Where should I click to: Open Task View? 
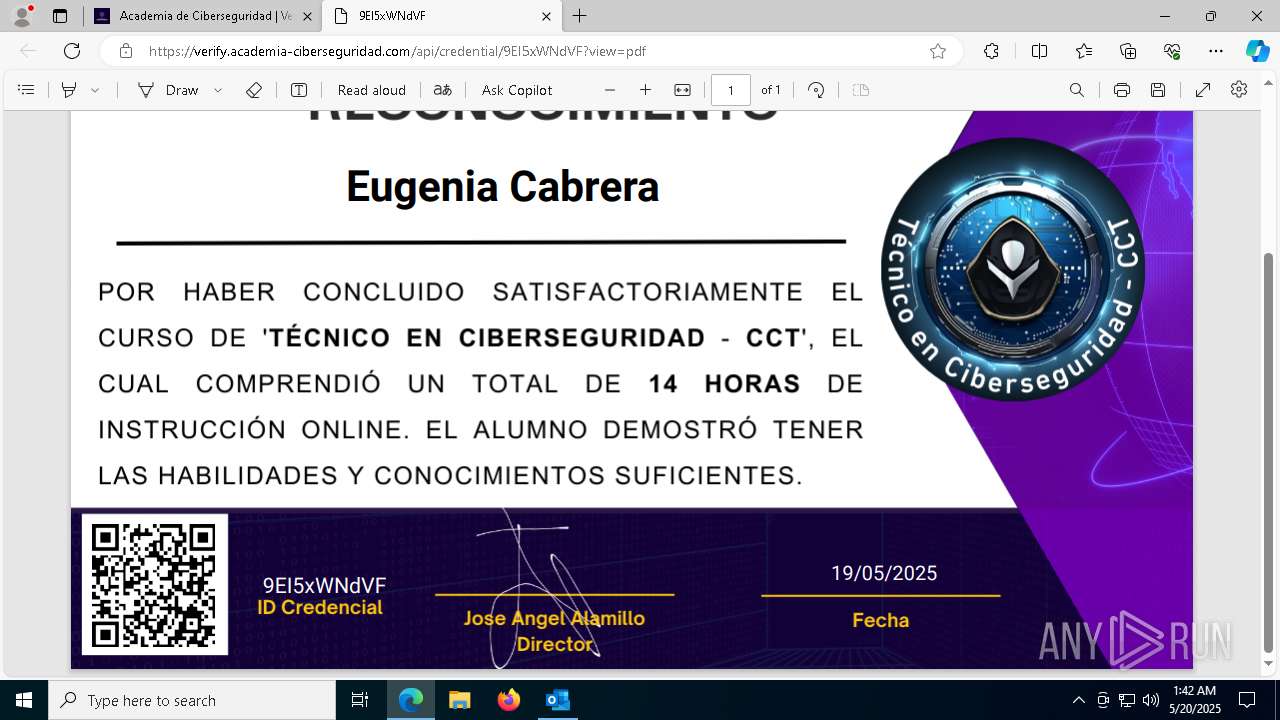coord(360,700)
